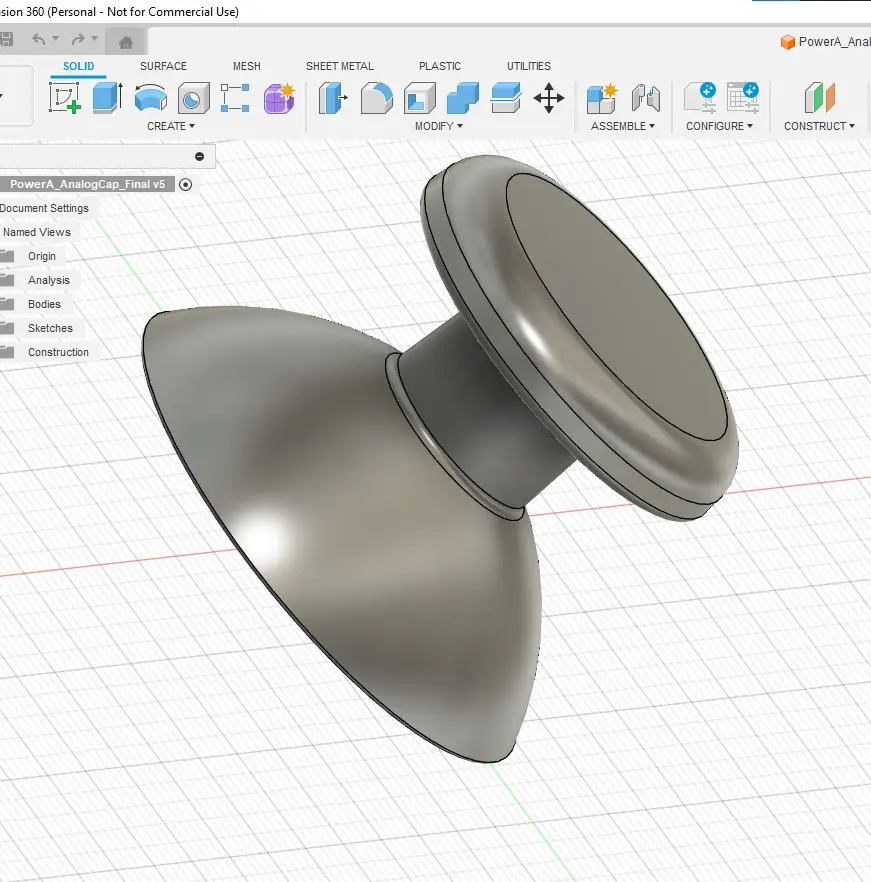871x882 pixels.
Task: Activate the Hole tool
Action: point(193,98)
